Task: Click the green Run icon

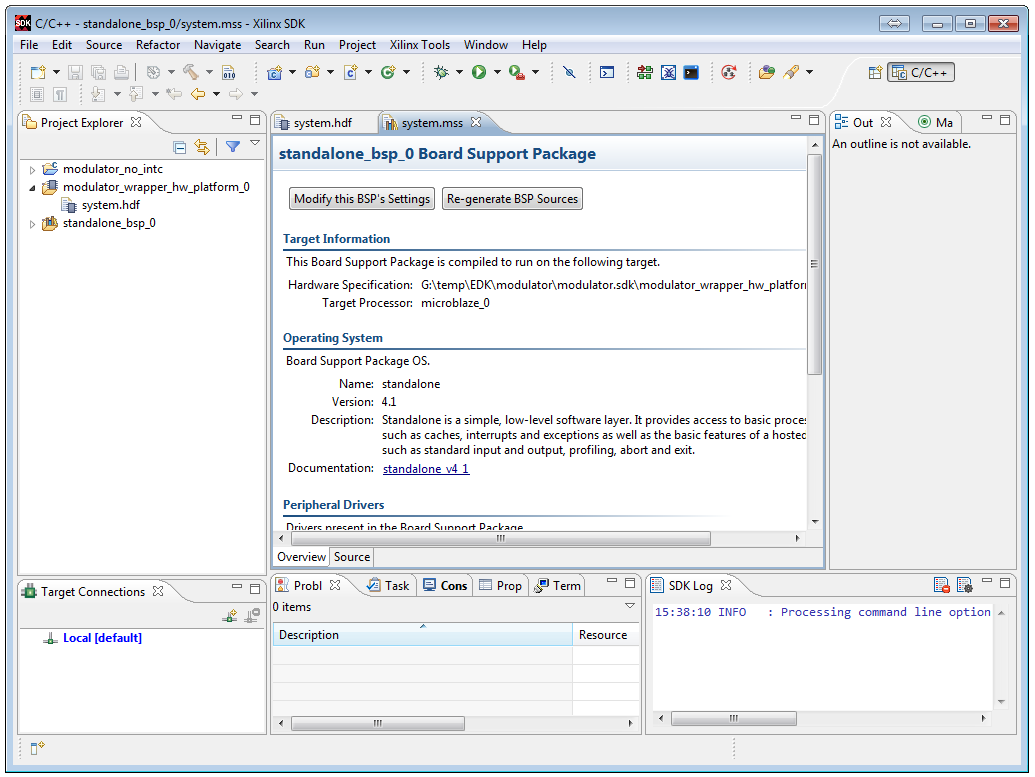Action: [x=479, y=73]
